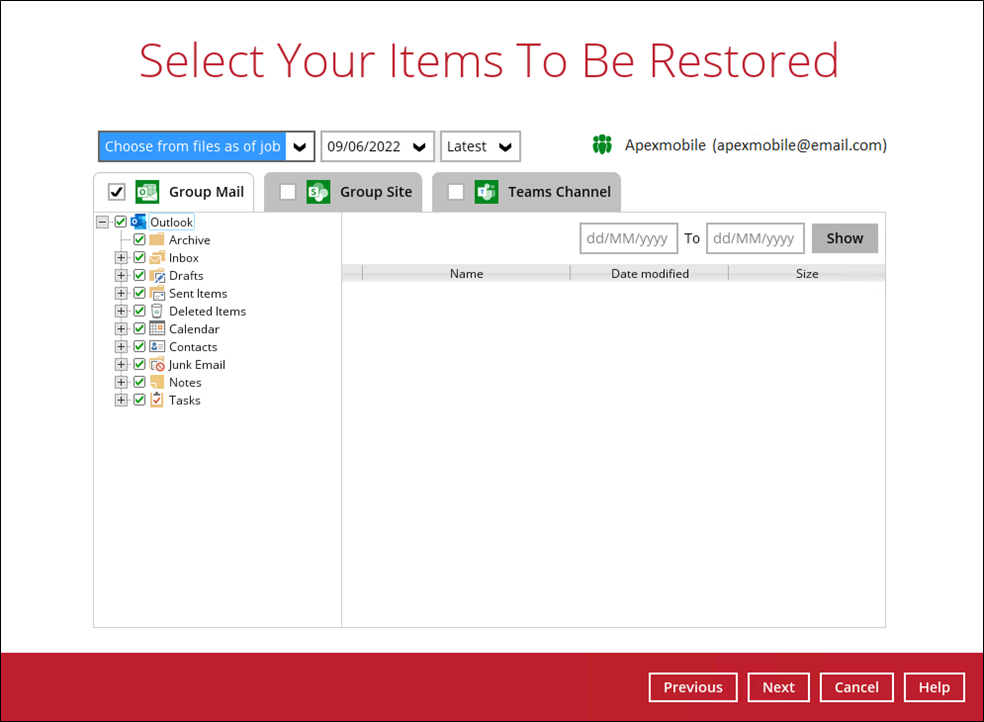Uncheck the Group Mail checkbox
The image size is (984, 722).
117,192
